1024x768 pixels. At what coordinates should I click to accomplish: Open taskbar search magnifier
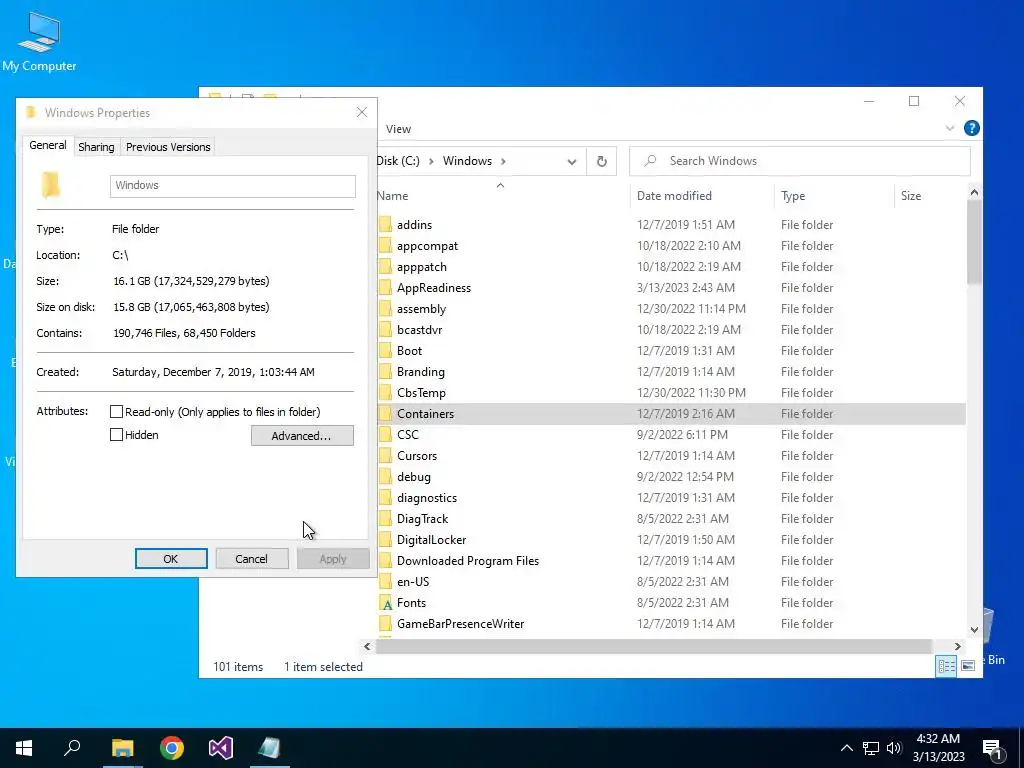[x=72, y=748]
